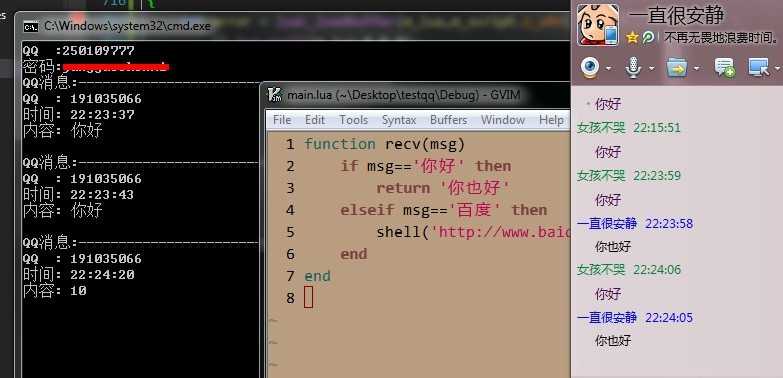Click 'QQ : 191035066' above 时间 22:24:20
Image resolution: width=783 pixels, height=378 pixels.
[x=82, y=259]
